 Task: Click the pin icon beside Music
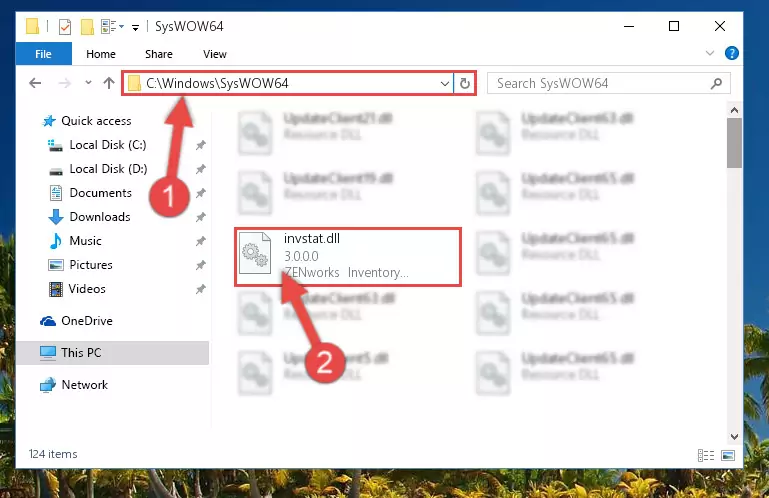(200, 241)
